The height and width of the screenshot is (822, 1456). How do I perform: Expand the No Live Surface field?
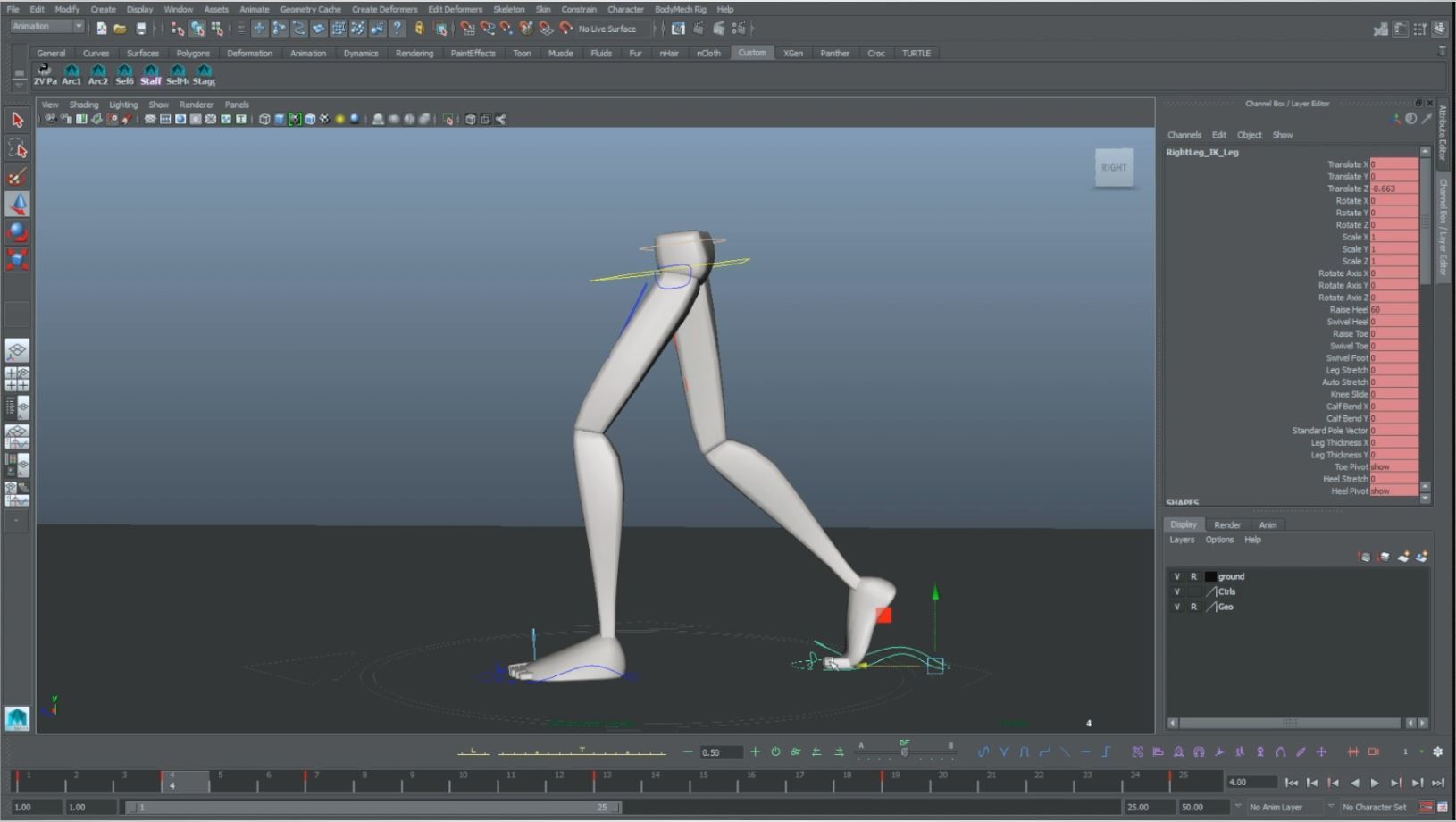pos(615,29)
